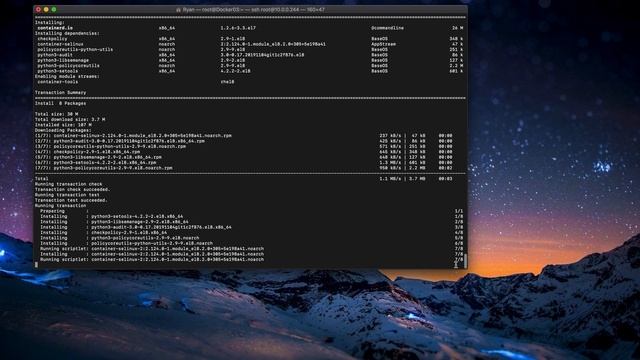Select the 'containerd.io' package name
The height and width of the screenshot is (360, 640).
pos(55,28)
